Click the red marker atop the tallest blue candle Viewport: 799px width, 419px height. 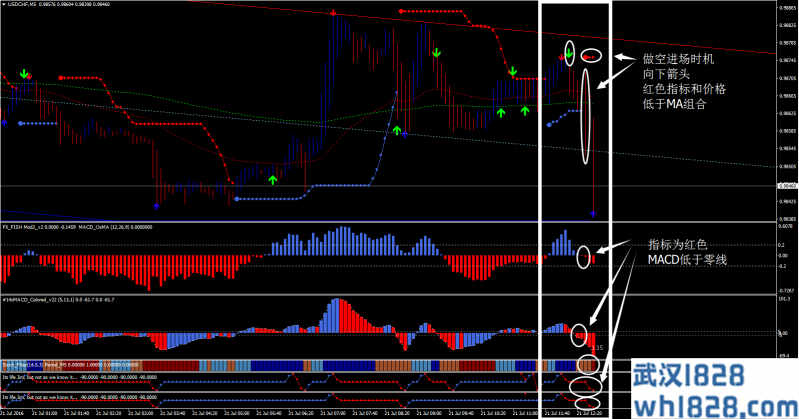click(x=331, y=12)
